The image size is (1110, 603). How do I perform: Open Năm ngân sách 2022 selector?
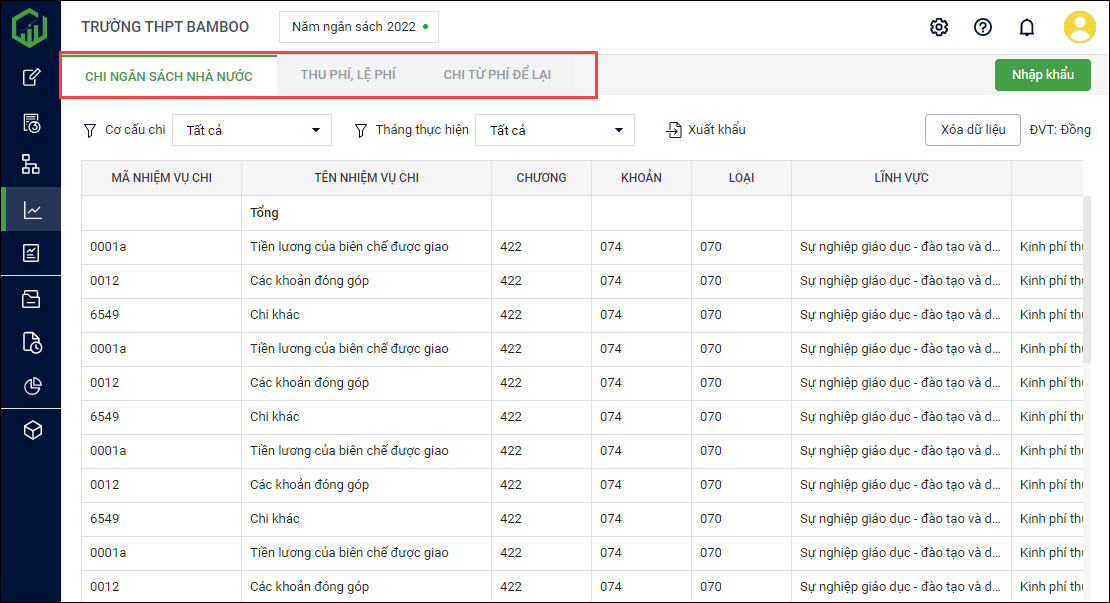pos(358,27)
